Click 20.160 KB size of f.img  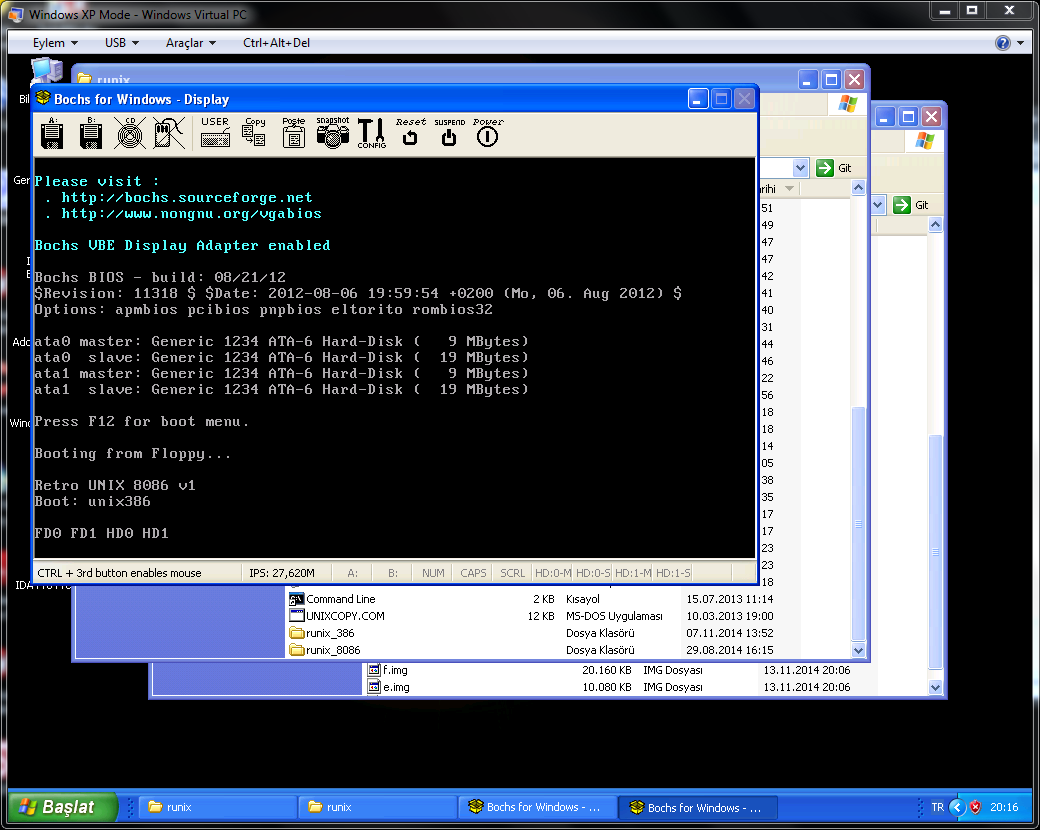[606, 670]
